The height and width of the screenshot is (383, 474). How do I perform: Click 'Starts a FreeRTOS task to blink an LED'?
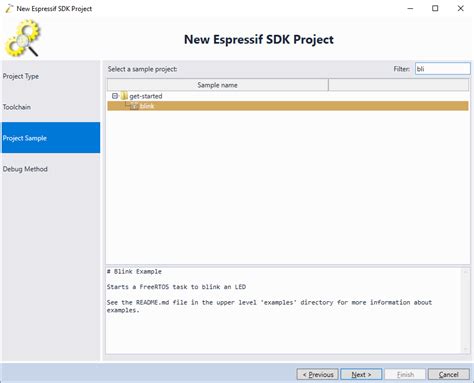176,287
